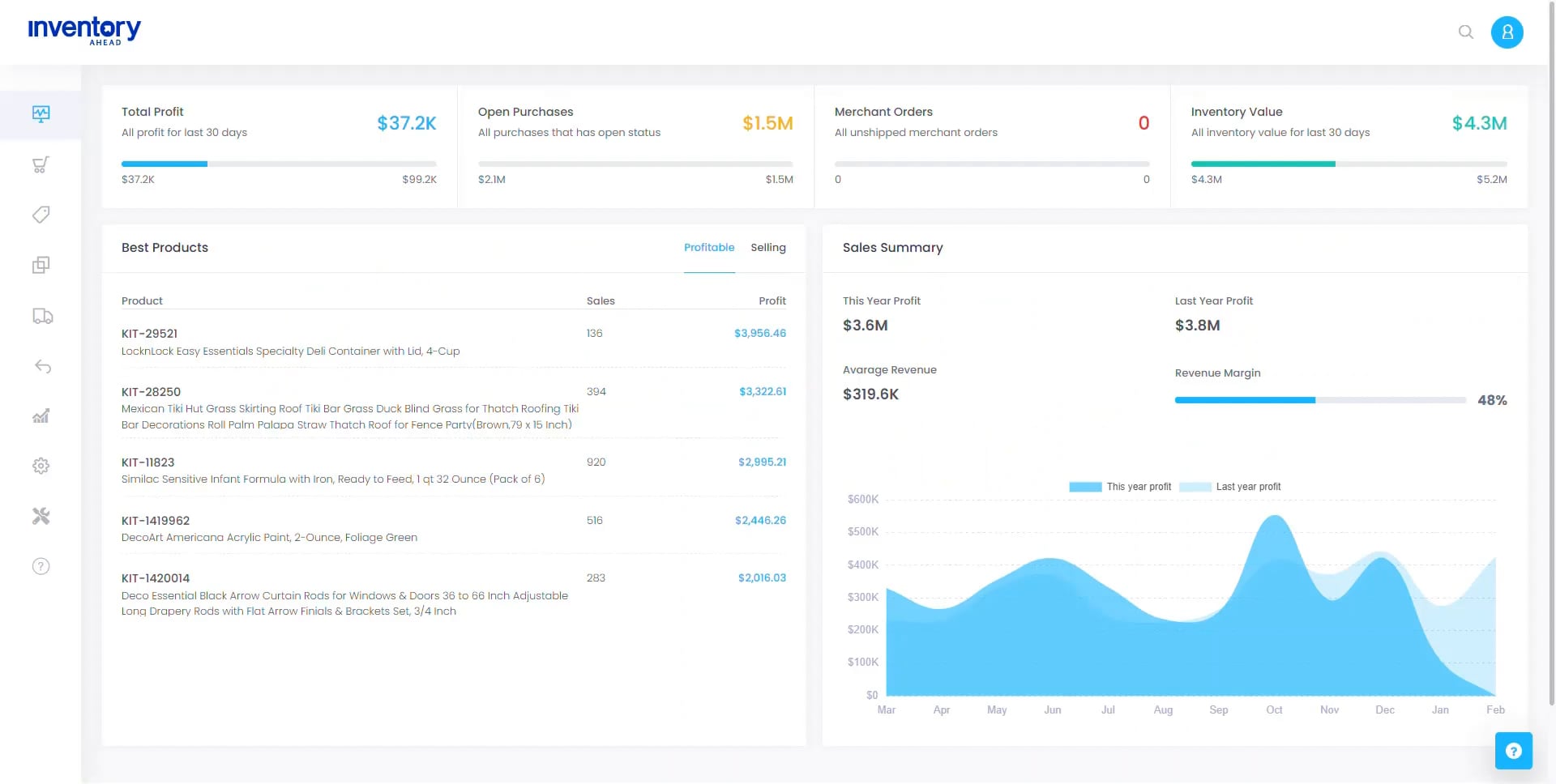The width and height of the screenshot is (1556, 784).
Task: Click the DecoArt Americana Acrylic Paint description
Action: coord(269,538)
